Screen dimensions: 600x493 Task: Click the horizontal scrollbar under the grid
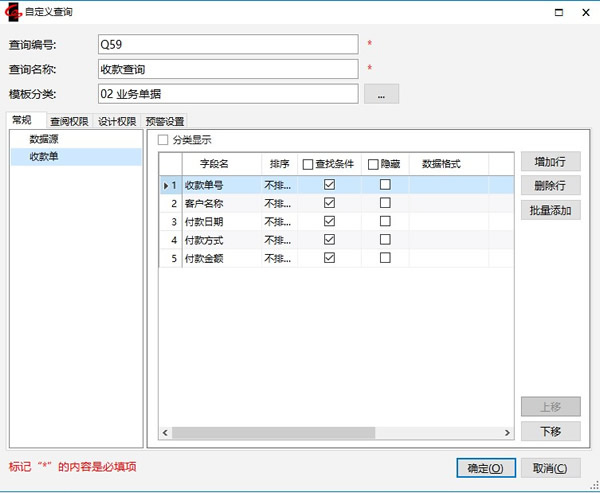[300, 432]
